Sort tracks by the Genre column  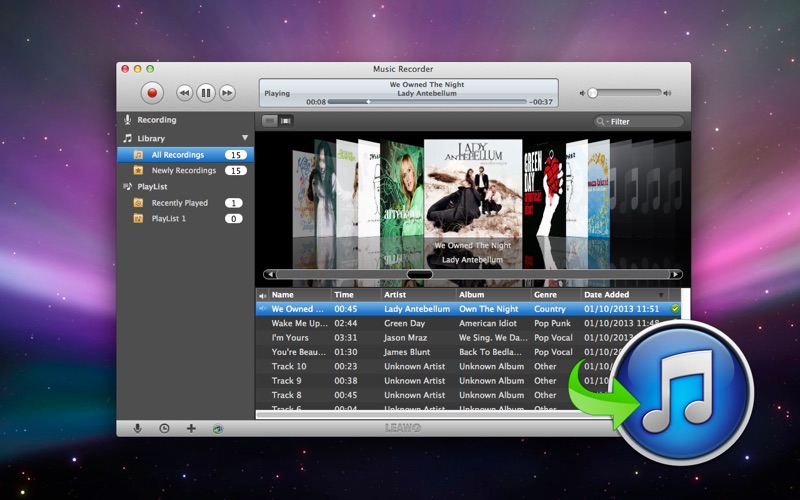coord(556,295)
